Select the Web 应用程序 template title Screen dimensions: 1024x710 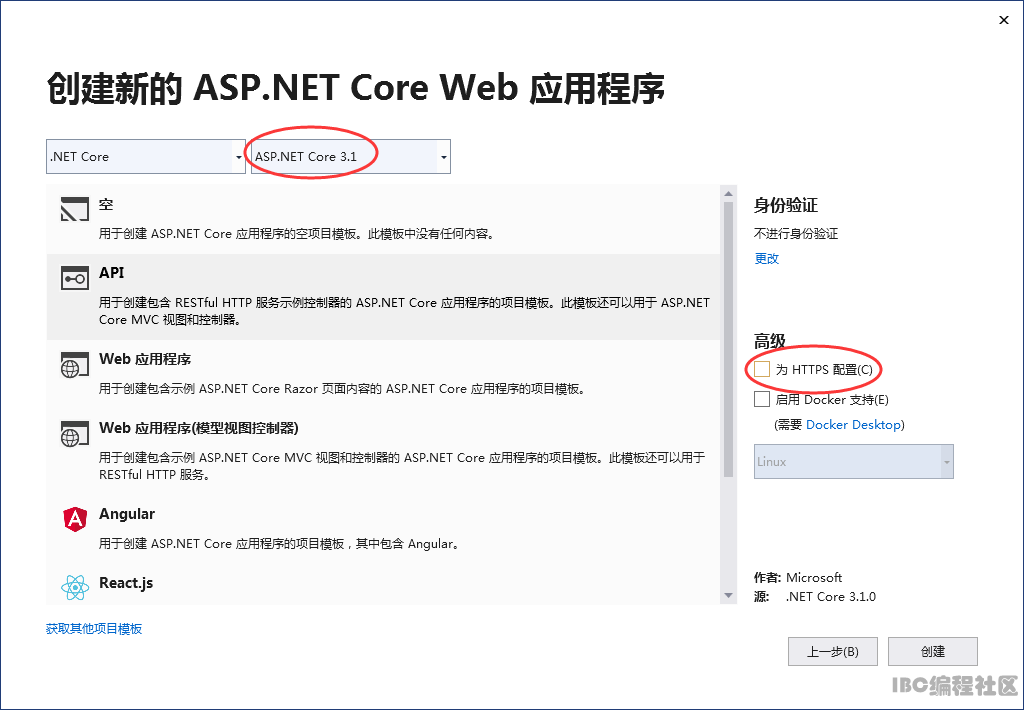pyautogui.click(x=145, y=359)
